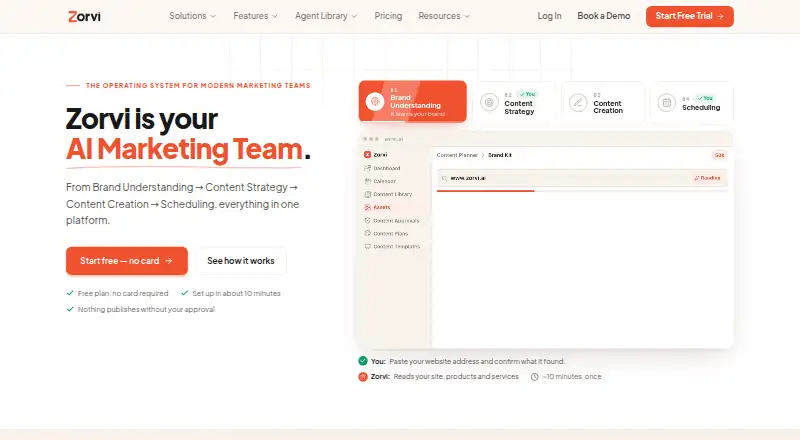Click the Start Free Trial button
Image resolution: width=800 pixels, height=440 pixels.
pos(690,16)
